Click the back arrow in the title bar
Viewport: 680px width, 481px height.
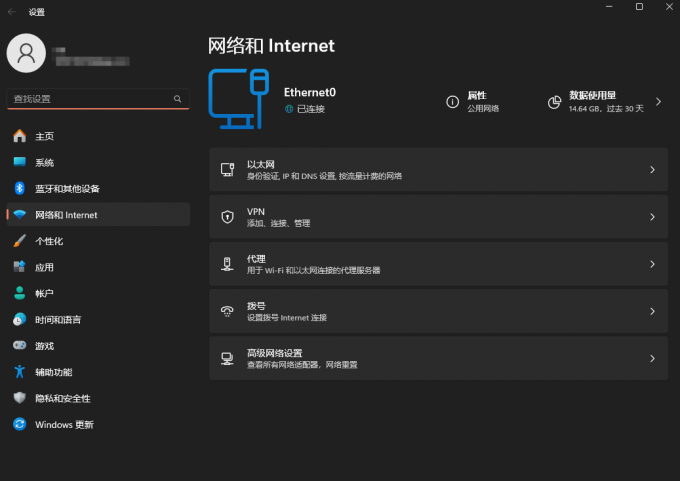click(x=12, y=12)
